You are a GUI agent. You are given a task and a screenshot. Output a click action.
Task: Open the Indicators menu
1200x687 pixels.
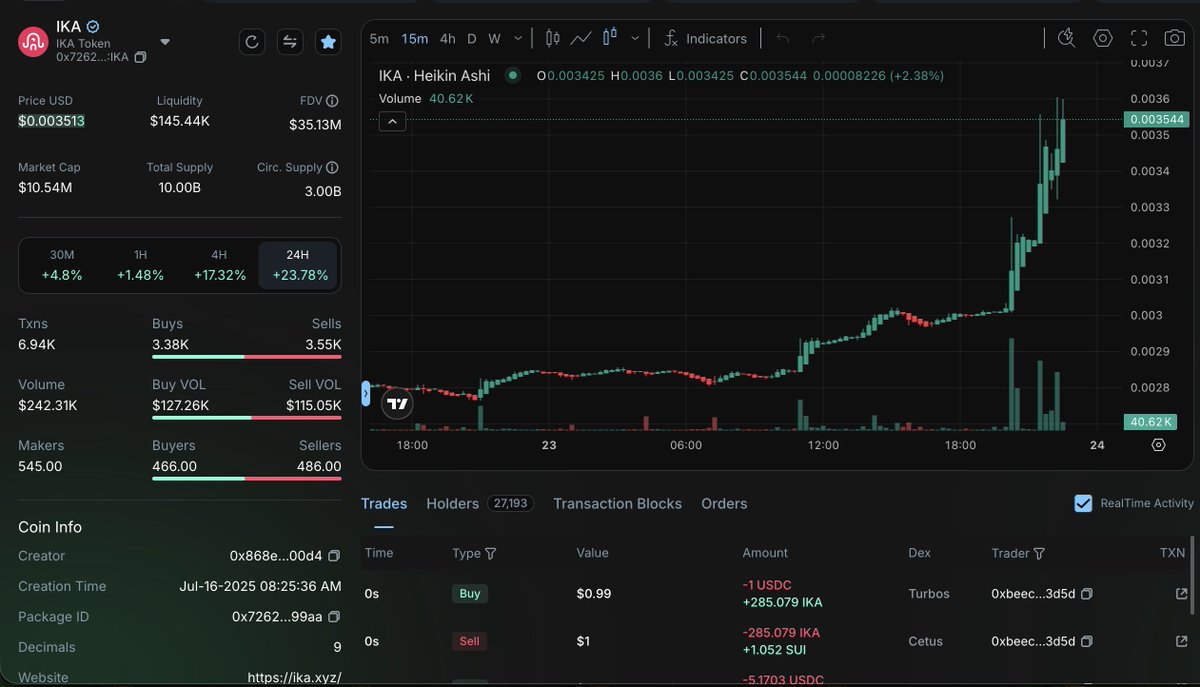coord(706,38)
